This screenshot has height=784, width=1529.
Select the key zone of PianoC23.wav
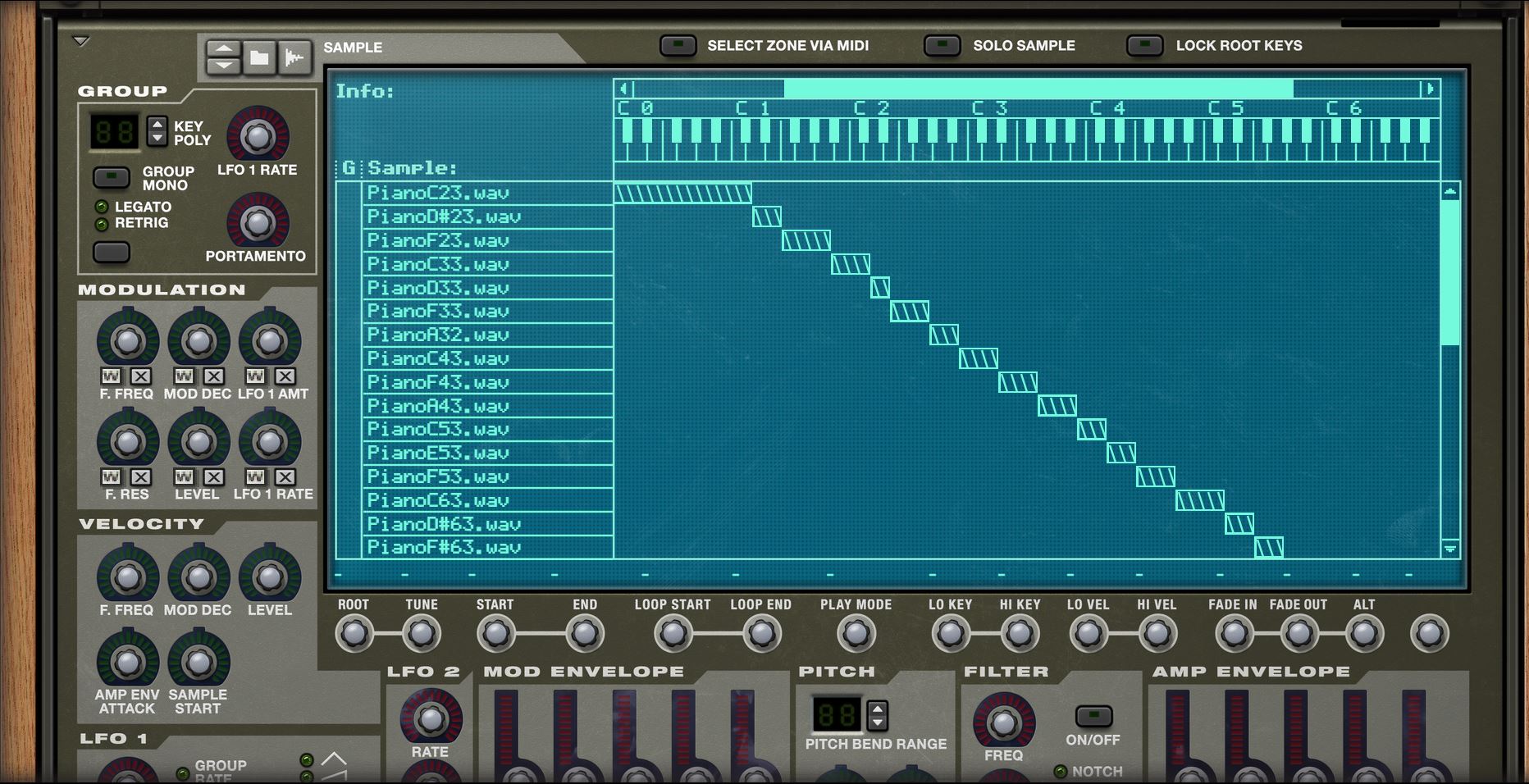pyautogui.click(x=683, y=194)
